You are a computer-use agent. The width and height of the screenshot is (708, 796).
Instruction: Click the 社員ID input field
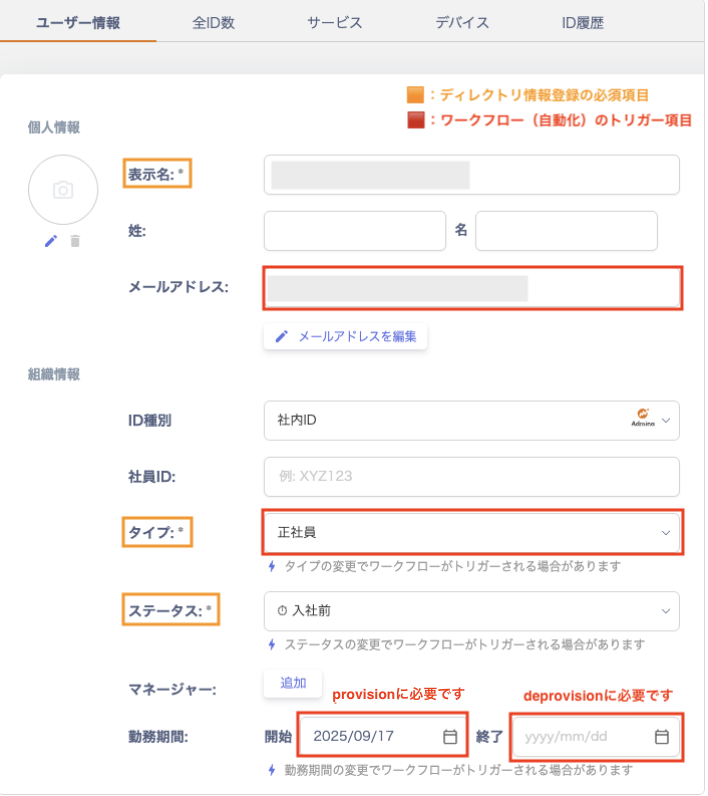tap(471, 477)
